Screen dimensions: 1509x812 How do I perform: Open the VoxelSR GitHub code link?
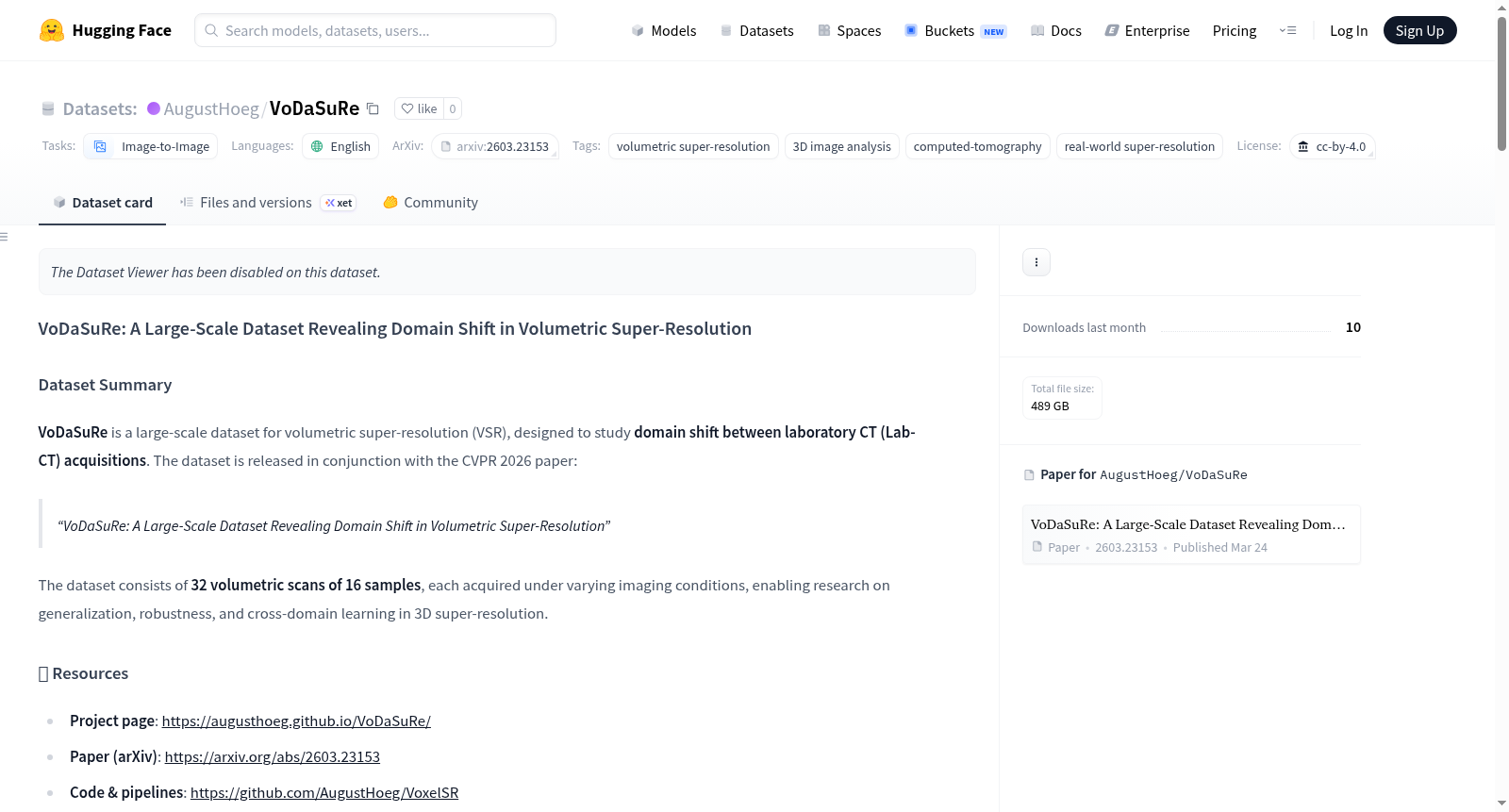(x=324, y=793)
